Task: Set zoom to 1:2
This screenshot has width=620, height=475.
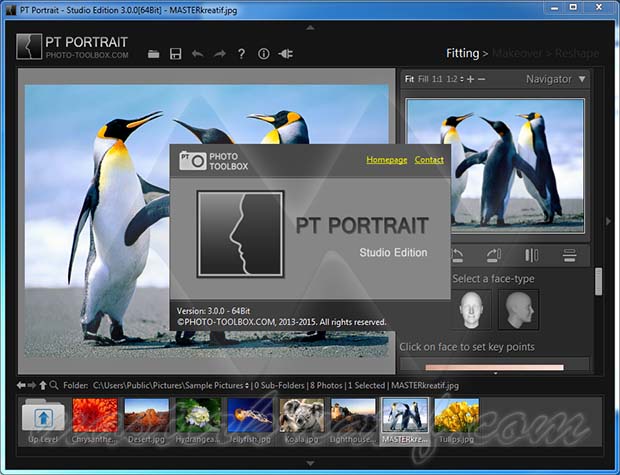Action: click(452, 79)
